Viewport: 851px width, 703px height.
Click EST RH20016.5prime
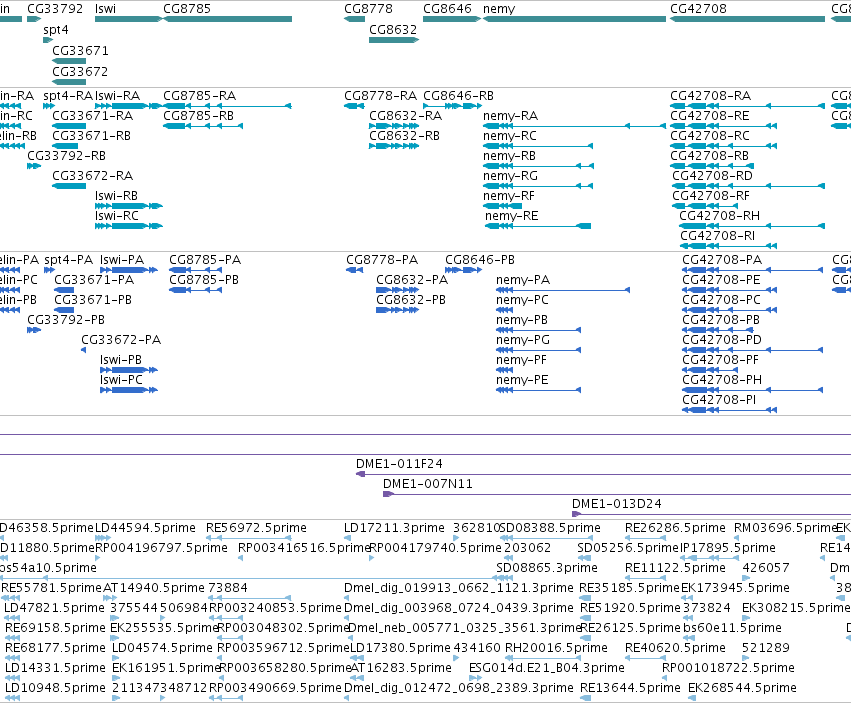(x=556, y=648)
